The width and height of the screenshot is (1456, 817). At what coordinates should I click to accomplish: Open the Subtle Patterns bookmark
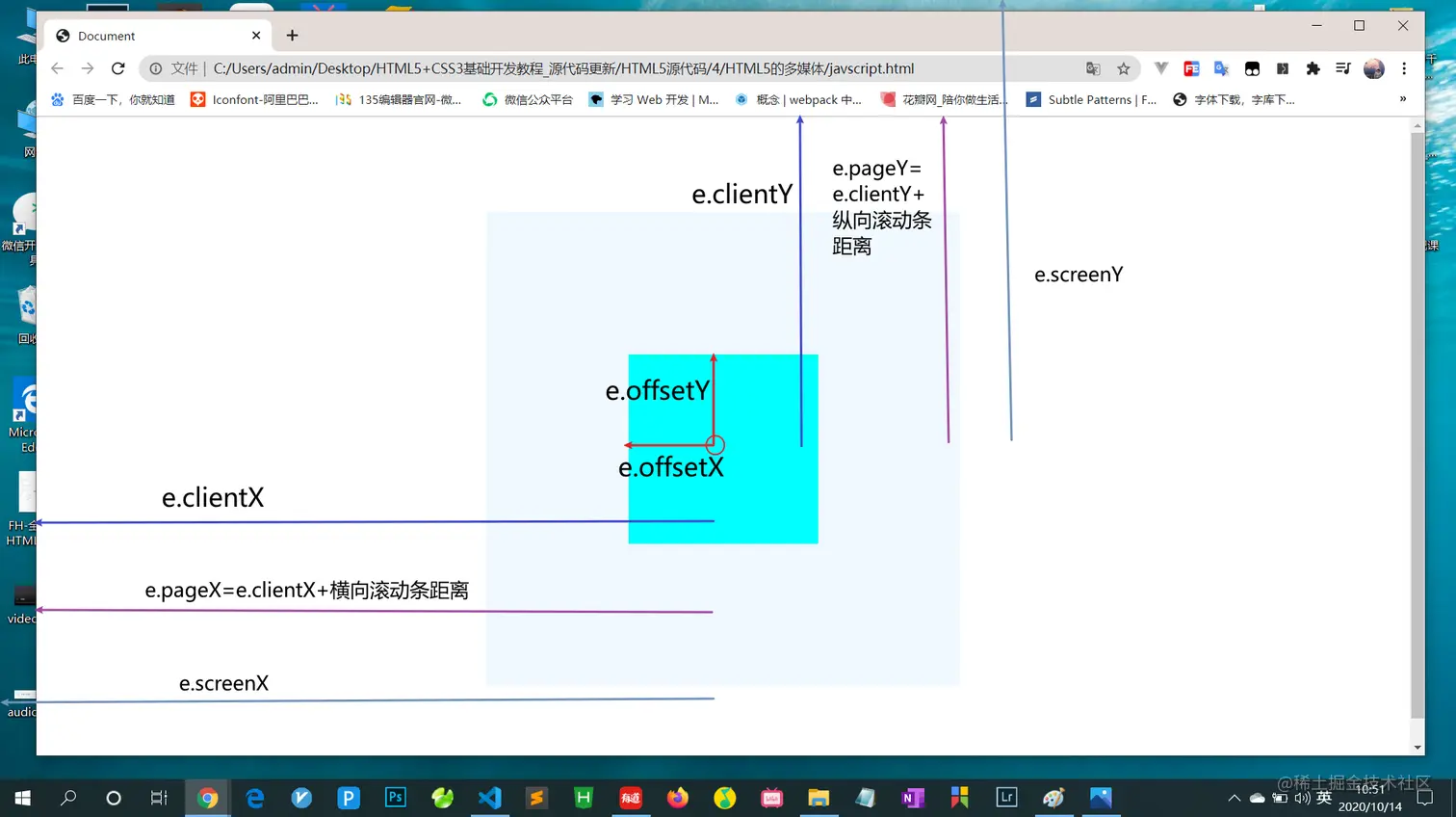(1091, 99)
